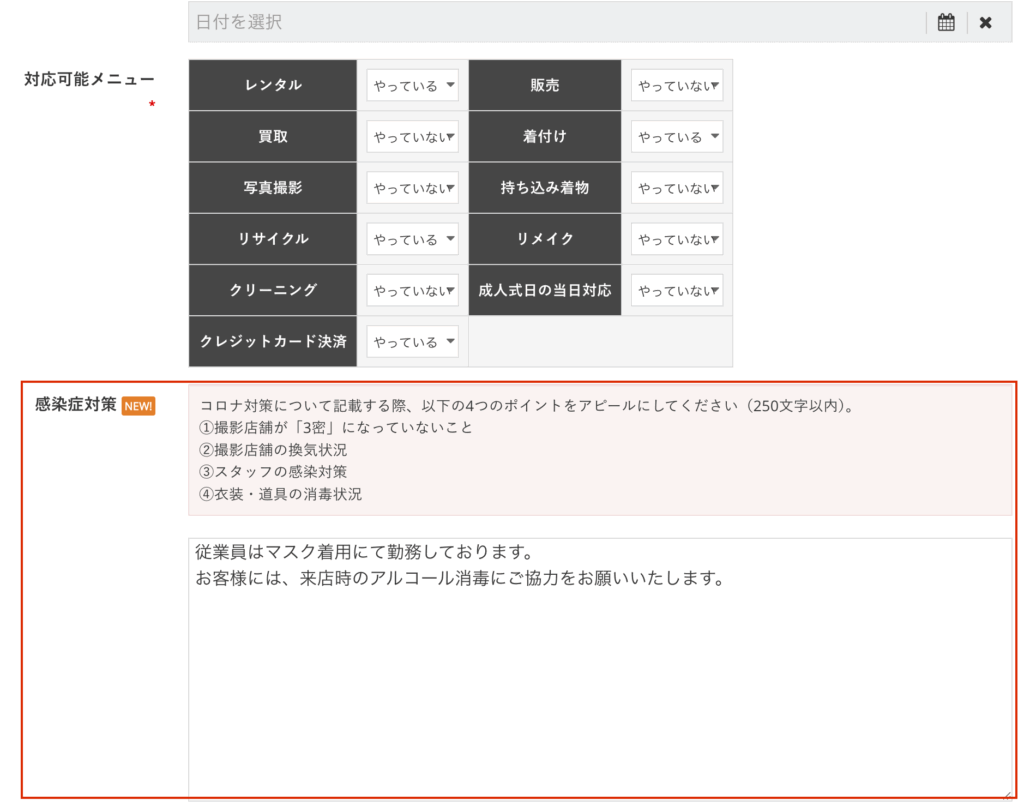Open the 販売 availability dropdown

(676, 86)
